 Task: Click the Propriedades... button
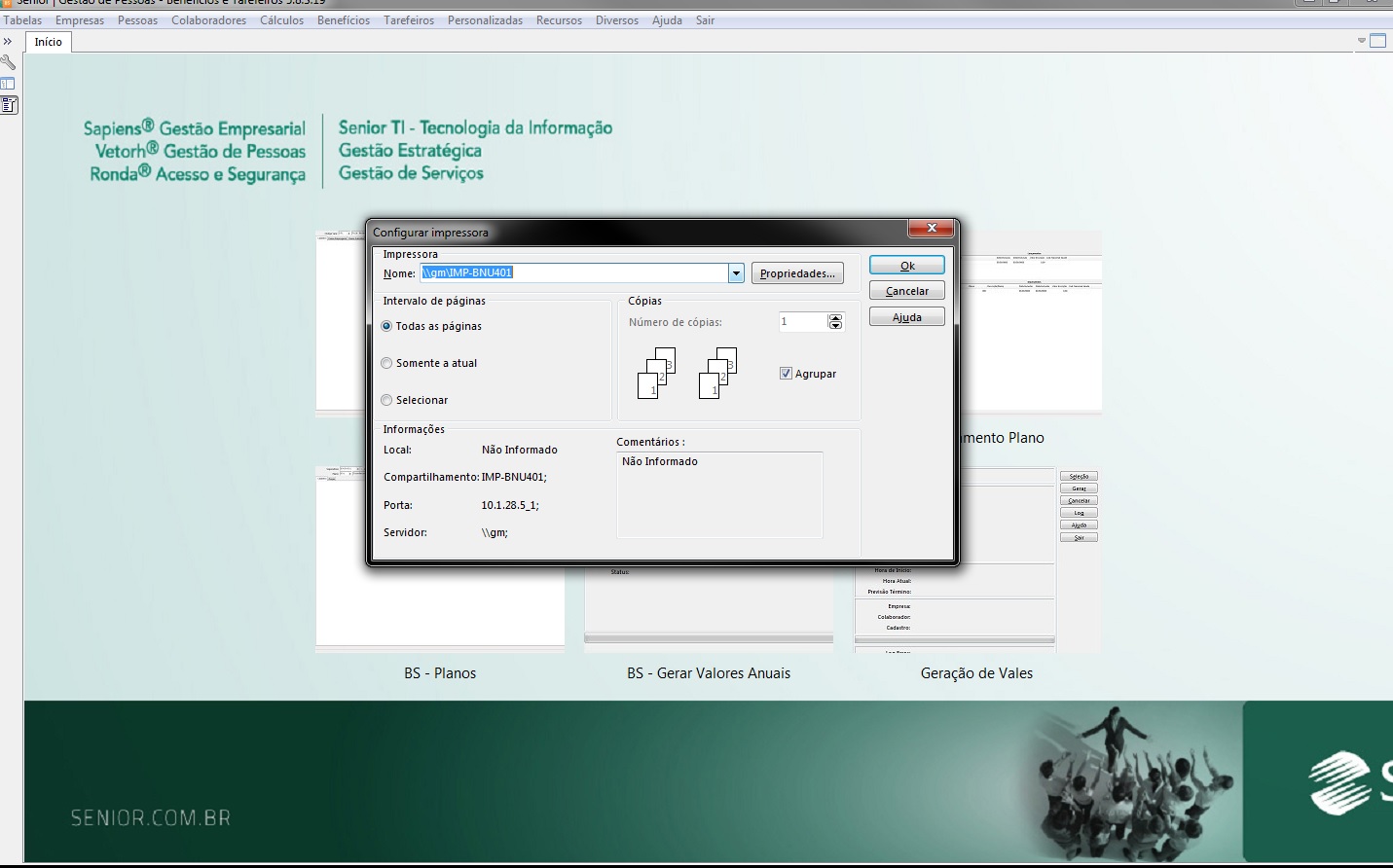point(797,273)
